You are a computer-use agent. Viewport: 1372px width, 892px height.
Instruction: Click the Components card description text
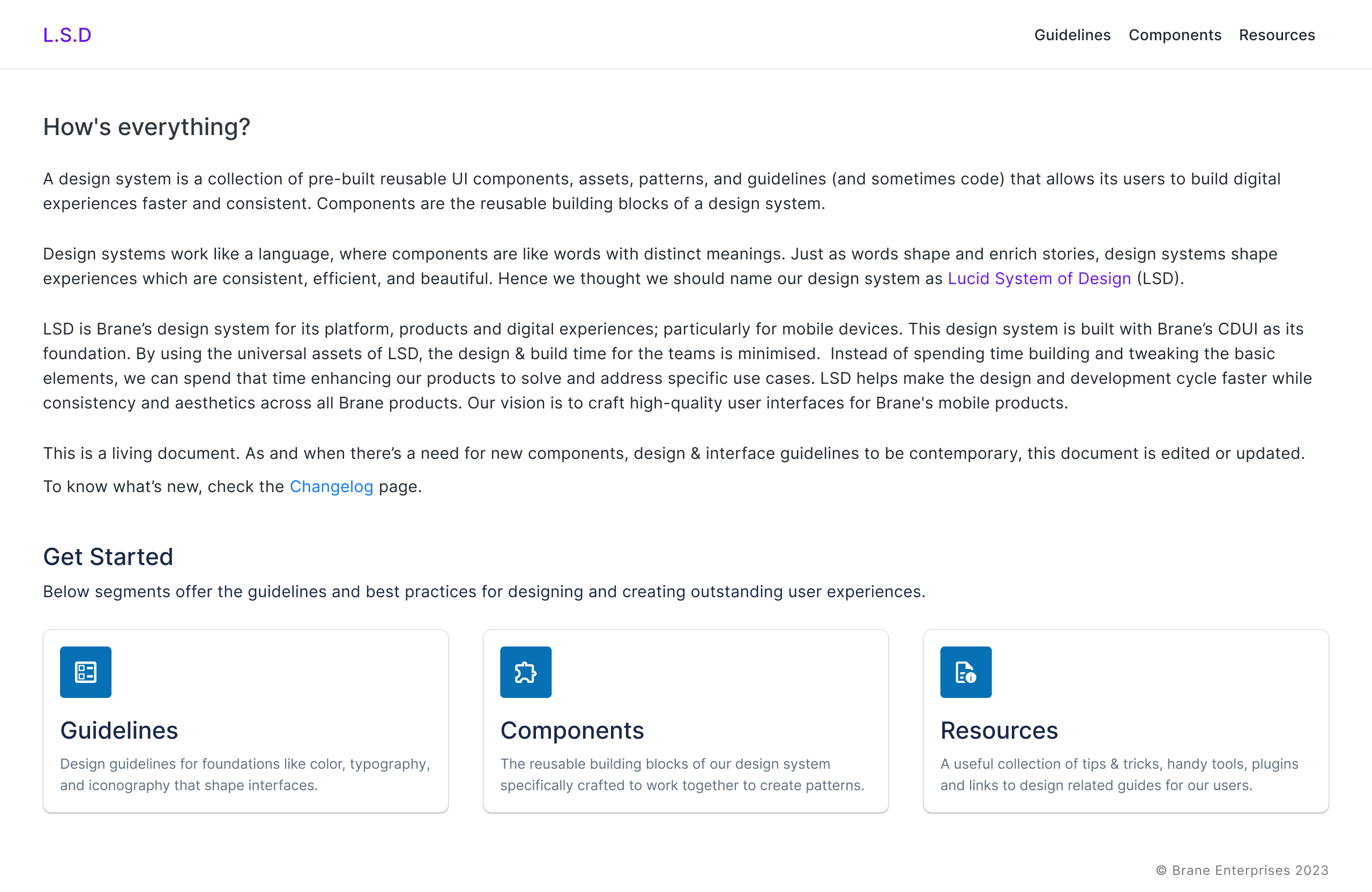pos(682,775)
